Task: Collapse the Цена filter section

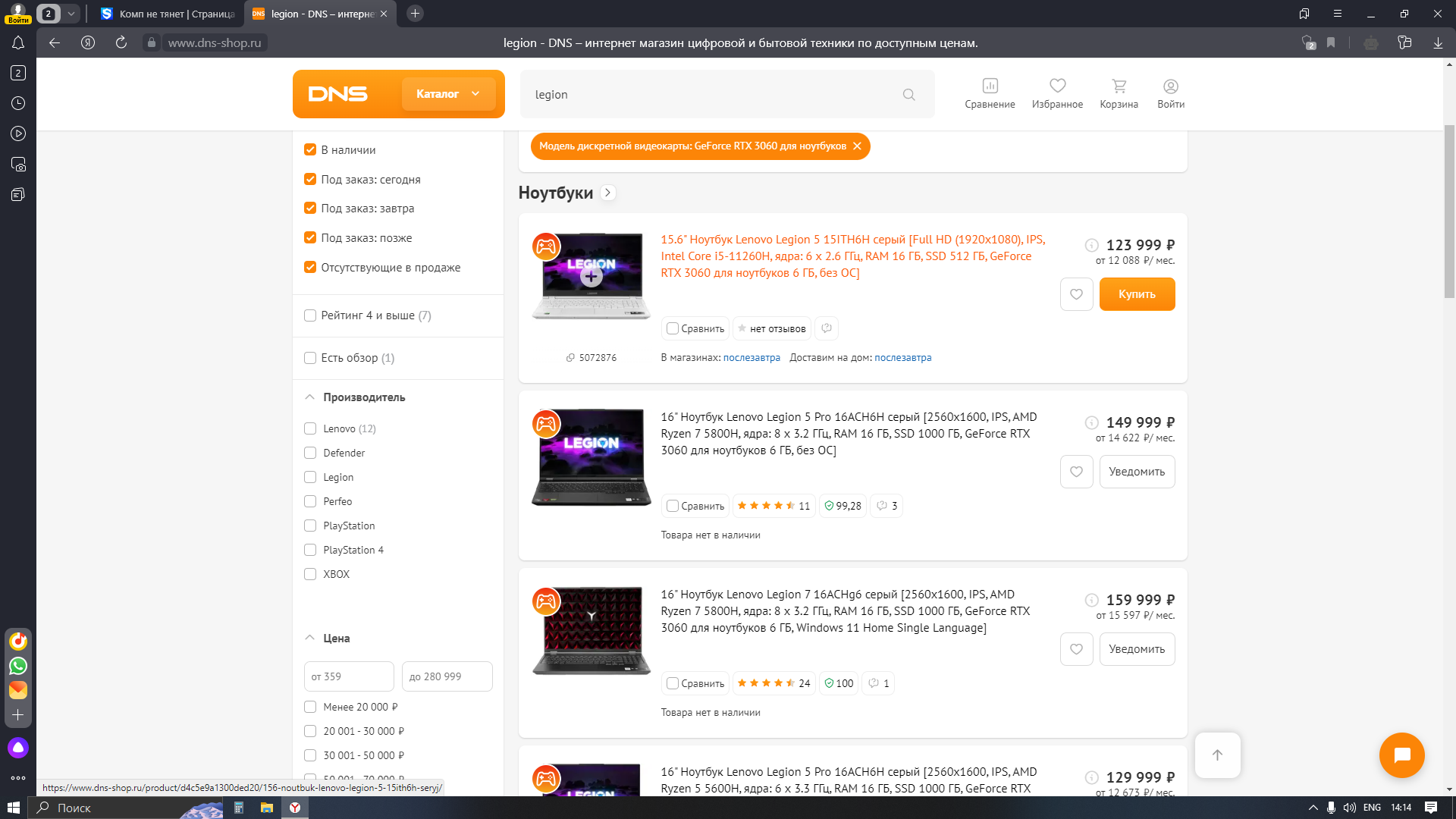Action: (310, 639)
